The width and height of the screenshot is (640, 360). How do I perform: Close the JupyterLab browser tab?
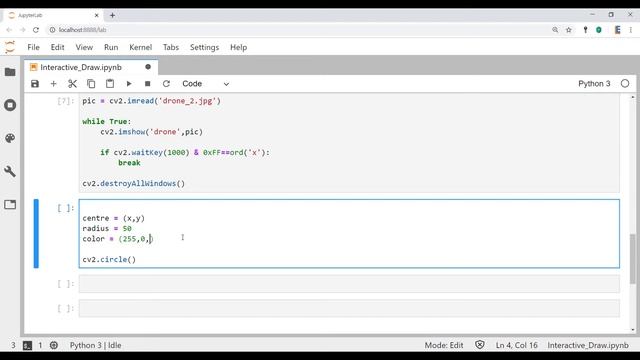tap(97, 16)
